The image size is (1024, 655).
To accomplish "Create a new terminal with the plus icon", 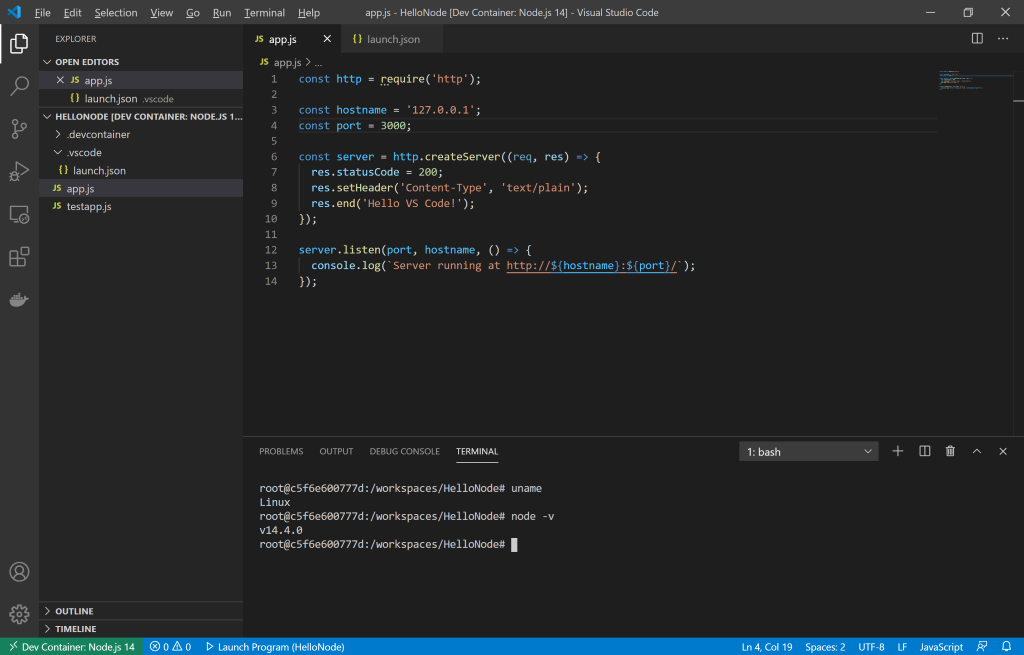I will pos(897,451).
